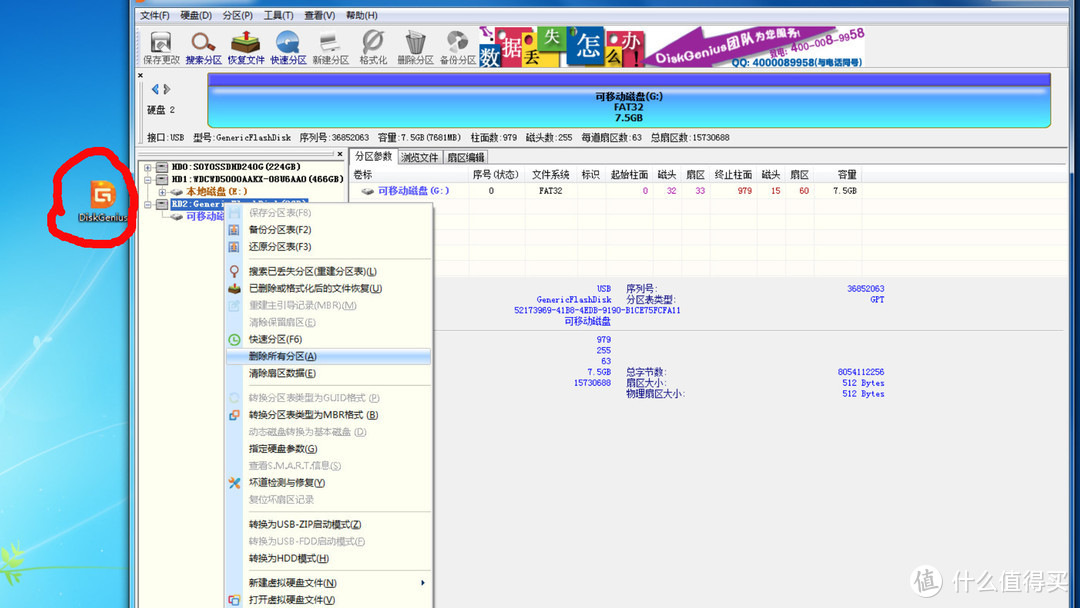
Task: Click the 格式化 format toolbar icon
Action: (x=373, y=44)
